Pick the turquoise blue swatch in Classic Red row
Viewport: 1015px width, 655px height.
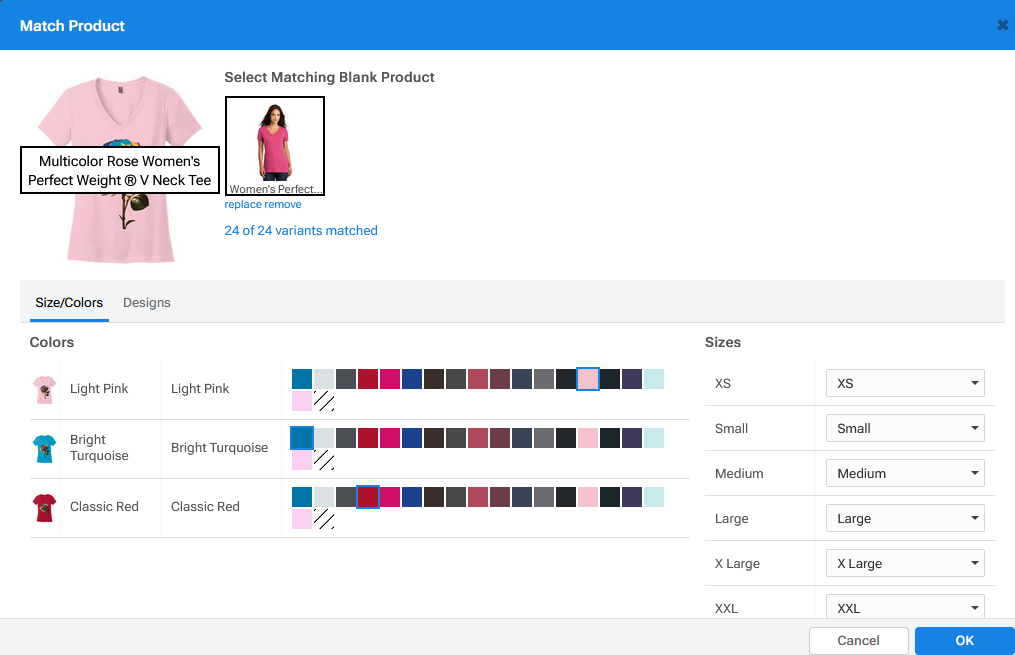(x=302, y=497)
